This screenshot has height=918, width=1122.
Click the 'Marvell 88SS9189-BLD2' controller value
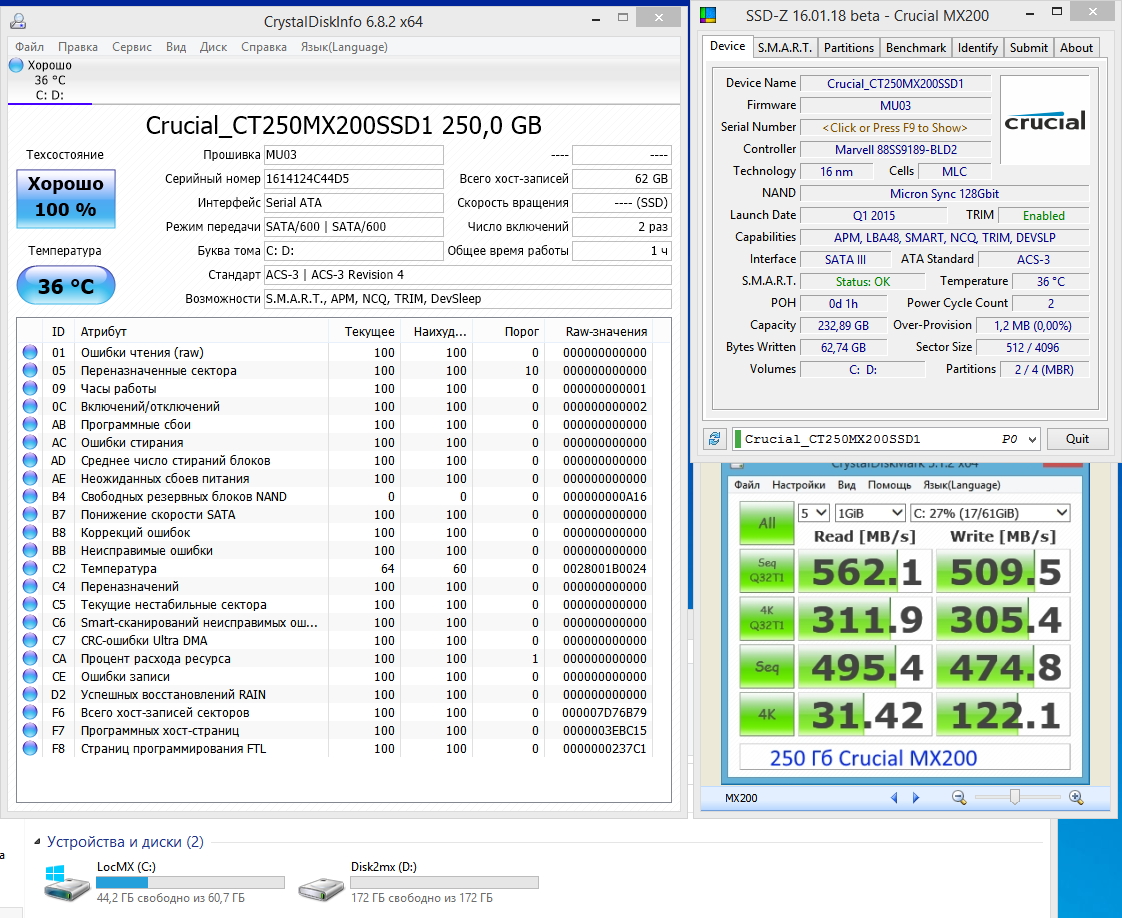895,150
